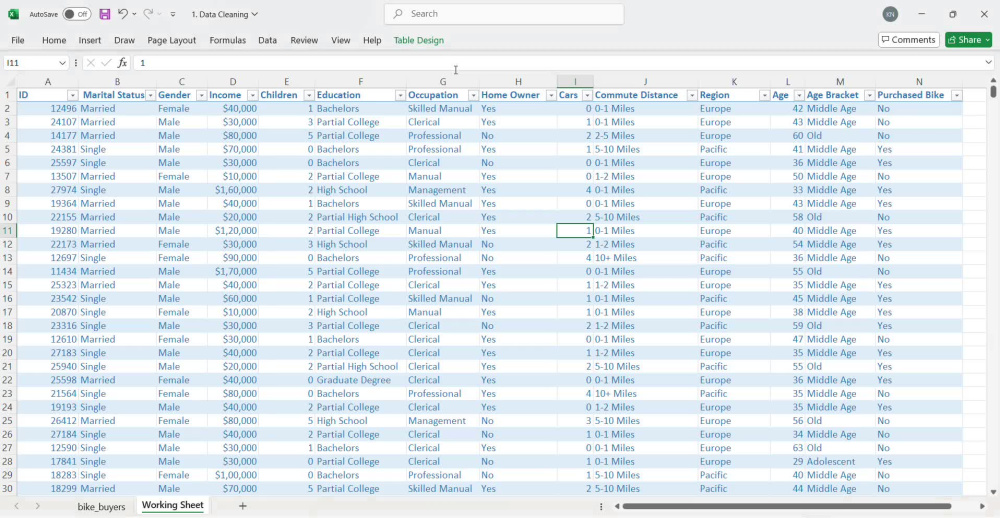Open the Cars column filter dropdown
Screen dimensions: 1000x518
[x=587, y=95]
